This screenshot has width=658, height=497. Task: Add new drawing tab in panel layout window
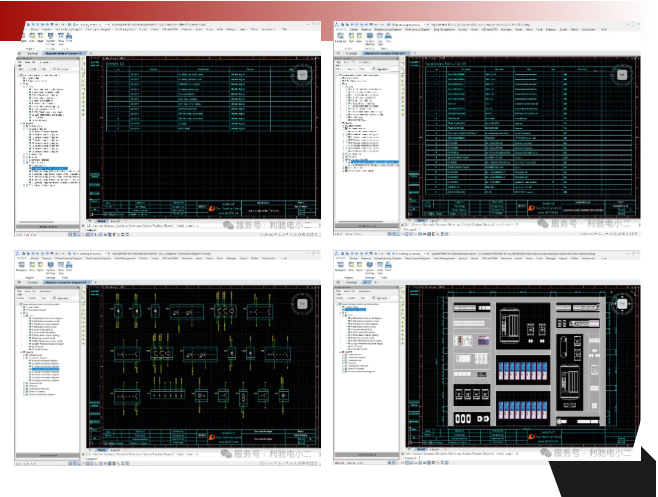pyautogui.click(x=376, y=282)
